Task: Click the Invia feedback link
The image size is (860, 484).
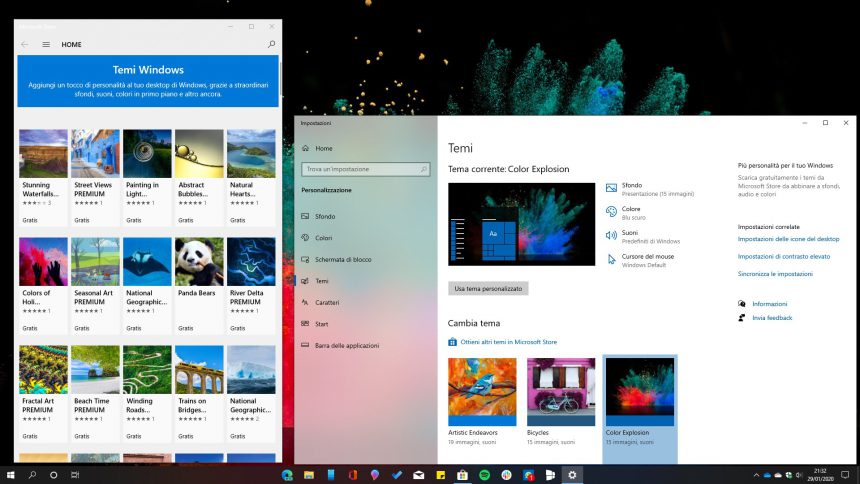Action: click(x=772, y=318)
